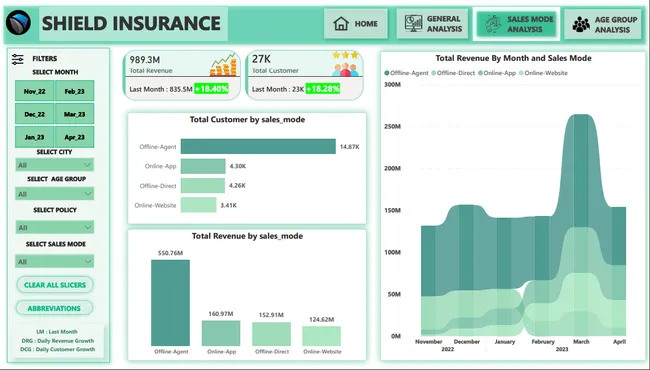
Task: Click the 'Total Customer by sales_mode' chart title
Action: tap(247, 119)
